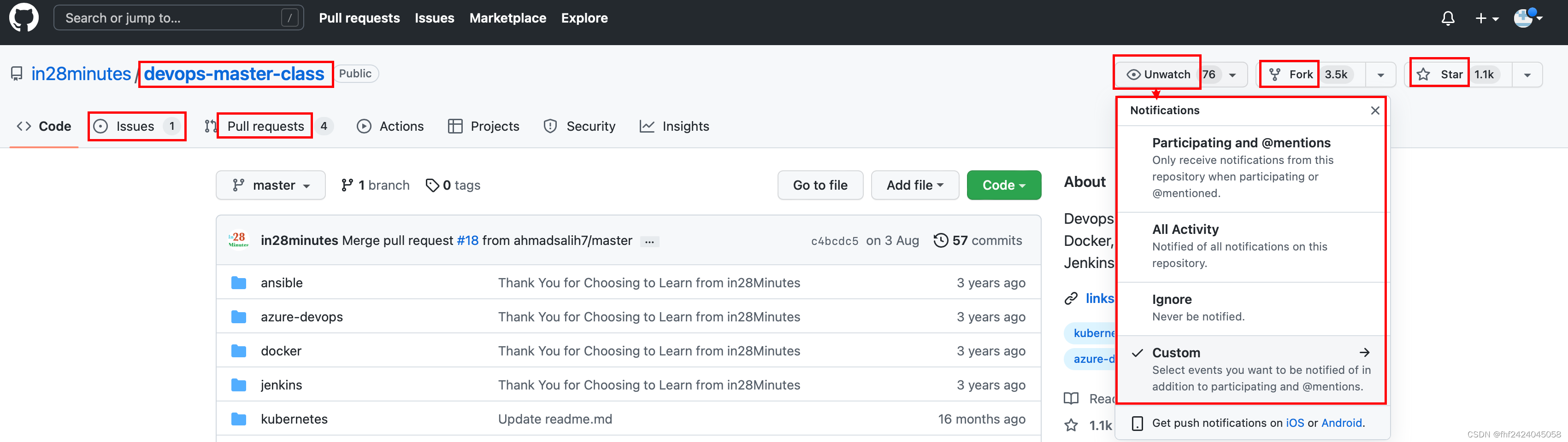The width and height of the screenshot is (1568, 442).
Task: Click the notifications bell icon
Action: 1448,18
